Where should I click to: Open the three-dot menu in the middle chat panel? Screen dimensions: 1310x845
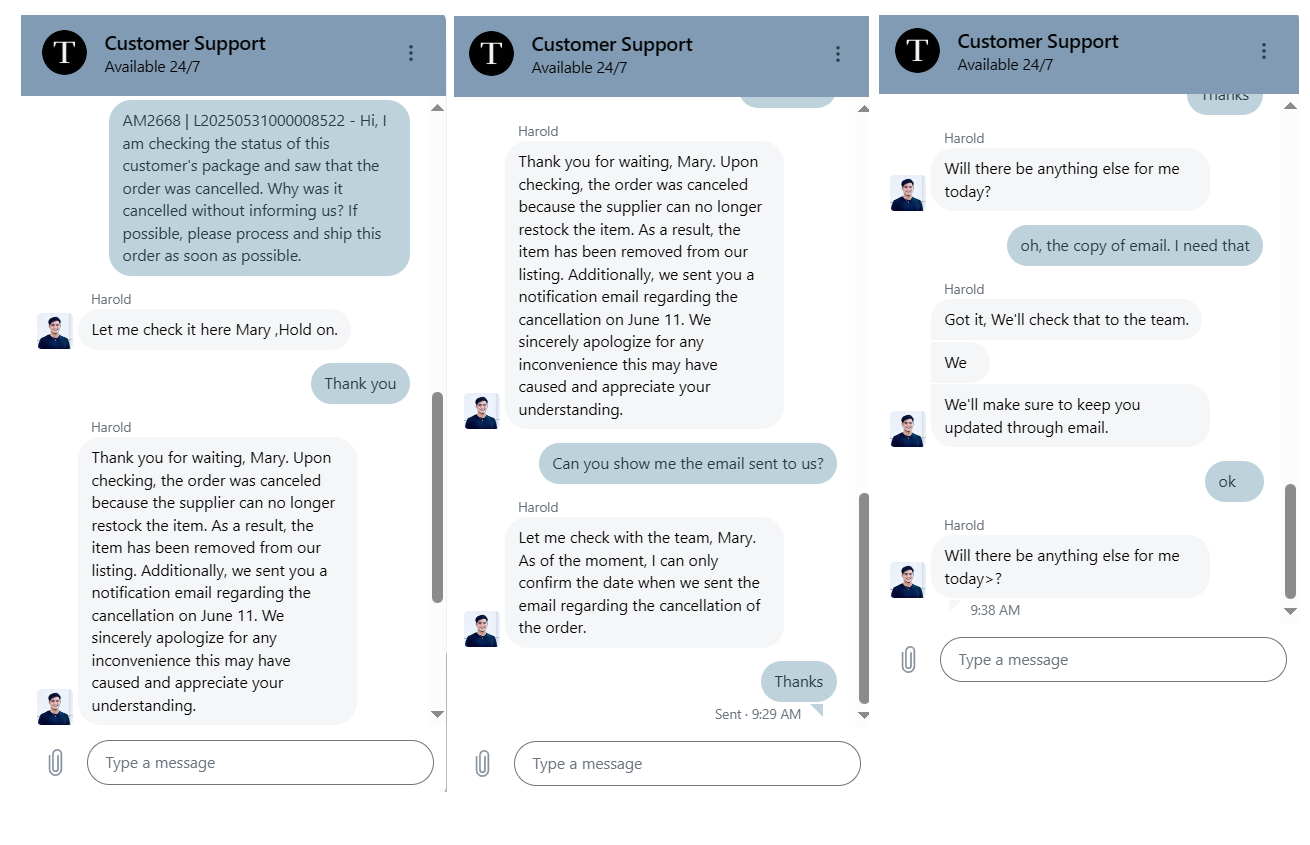pos(838,55)
